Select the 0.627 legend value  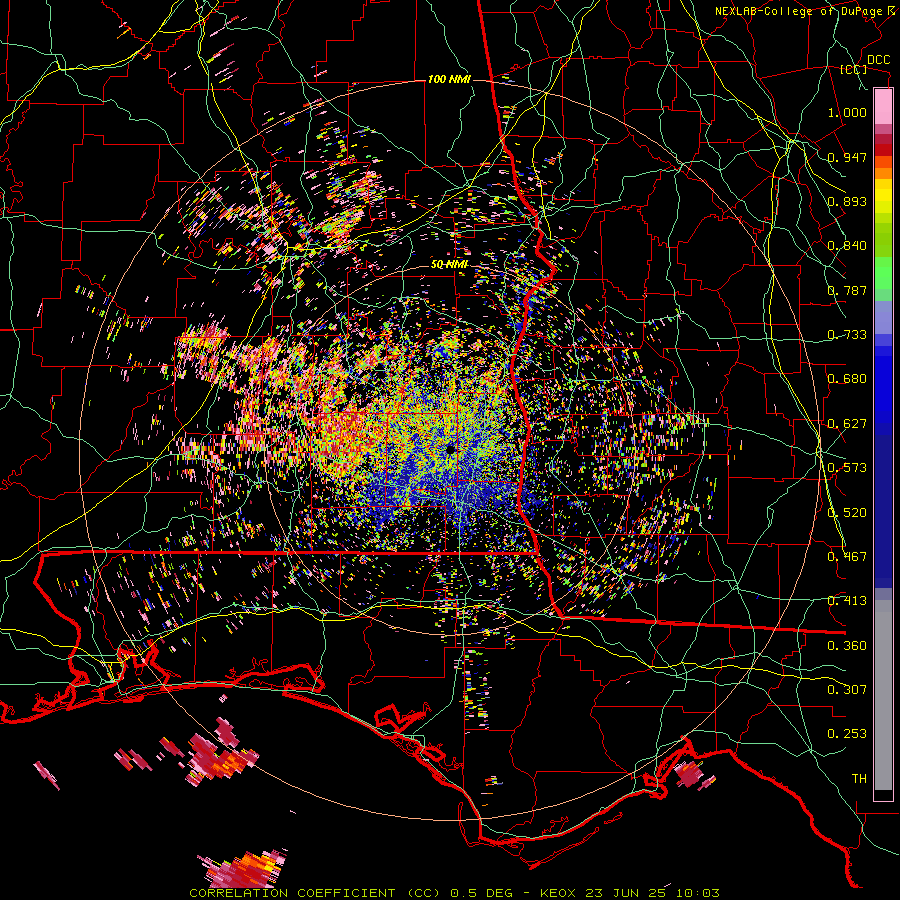[x=847, y=424]
